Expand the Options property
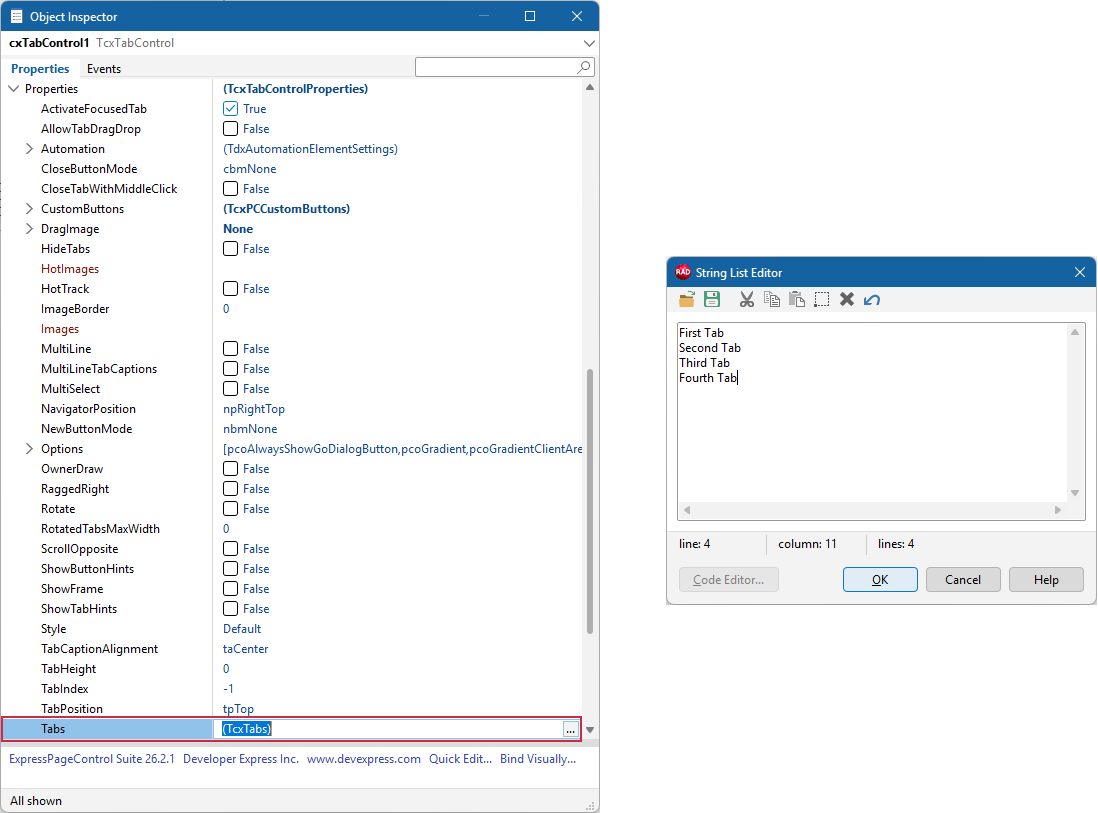This screenshot has height=813, width=1098. (29, 449)
